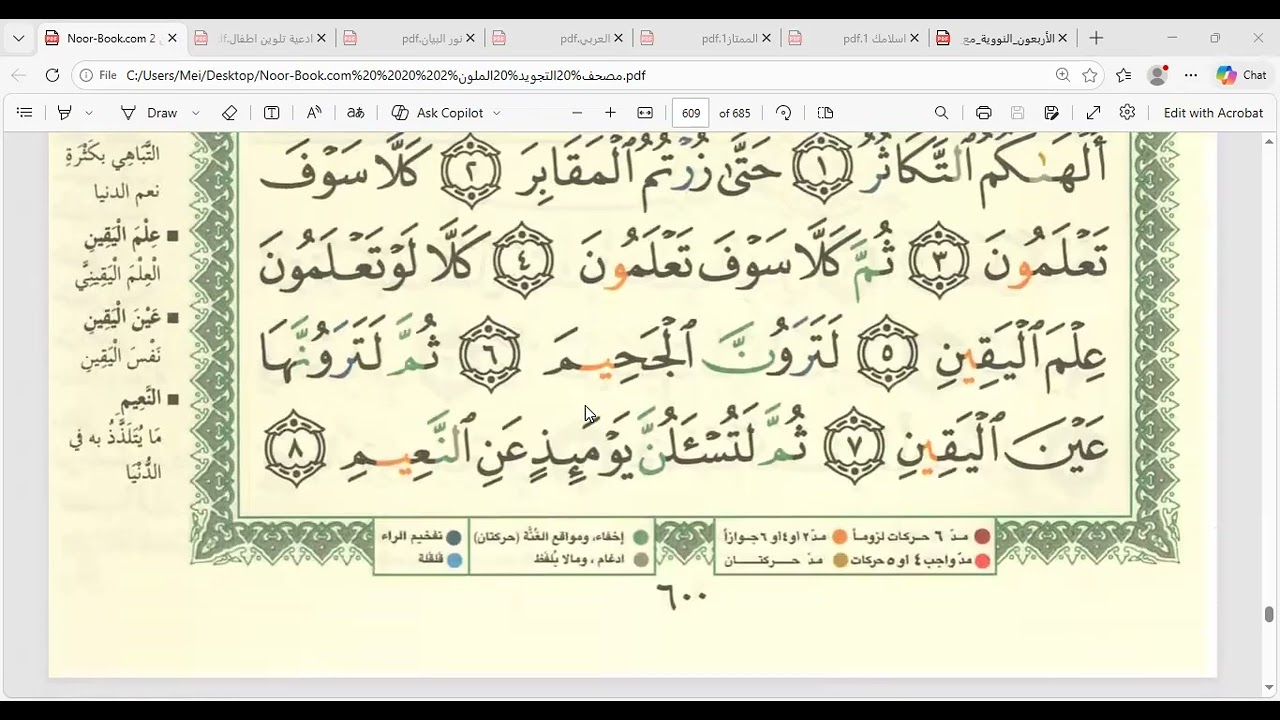This screenshot has height=720, width=1280.
Task: Open PDF viewer settings gear
Action: click(x=1127, y=113)
